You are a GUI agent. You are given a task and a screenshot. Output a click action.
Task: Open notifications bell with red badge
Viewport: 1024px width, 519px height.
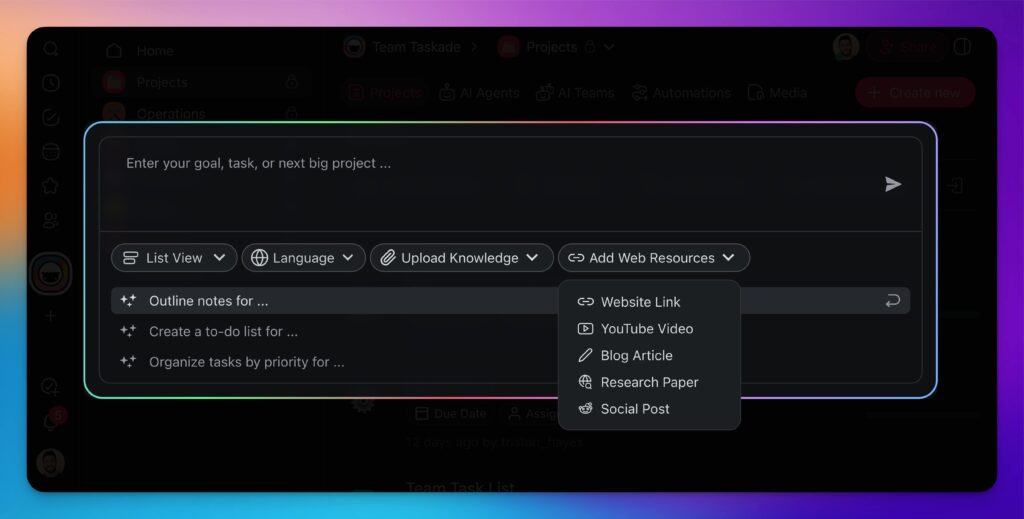point(52,420)
